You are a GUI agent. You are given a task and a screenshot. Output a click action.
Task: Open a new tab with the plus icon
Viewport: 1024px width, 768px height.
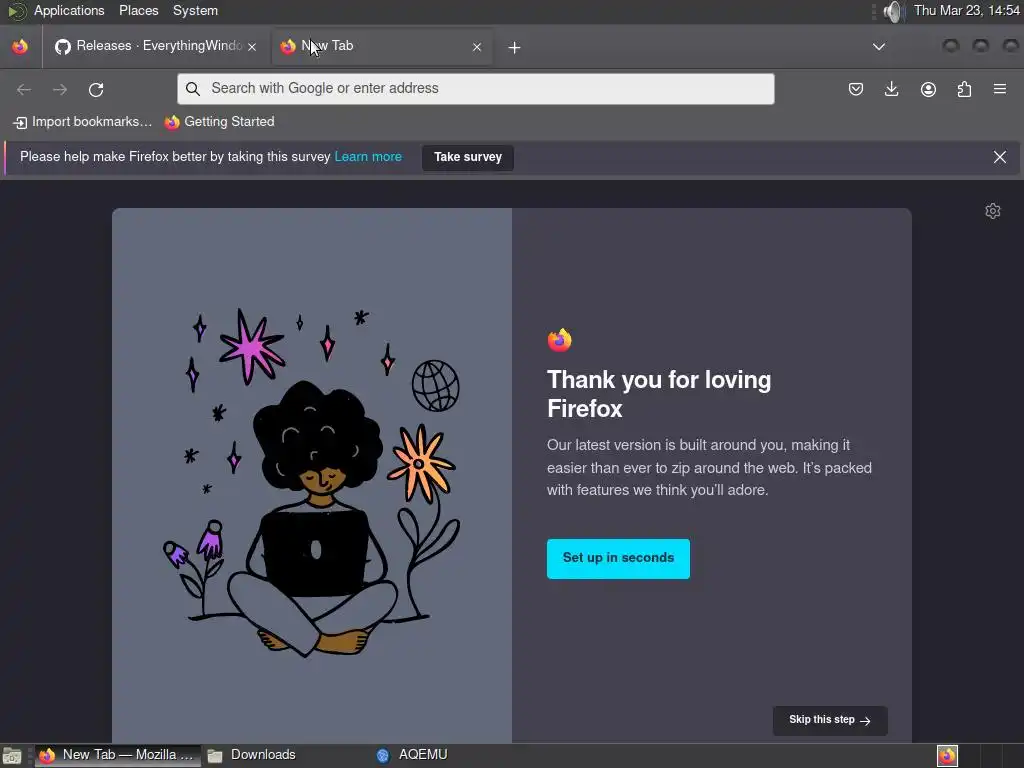point(515,48)
